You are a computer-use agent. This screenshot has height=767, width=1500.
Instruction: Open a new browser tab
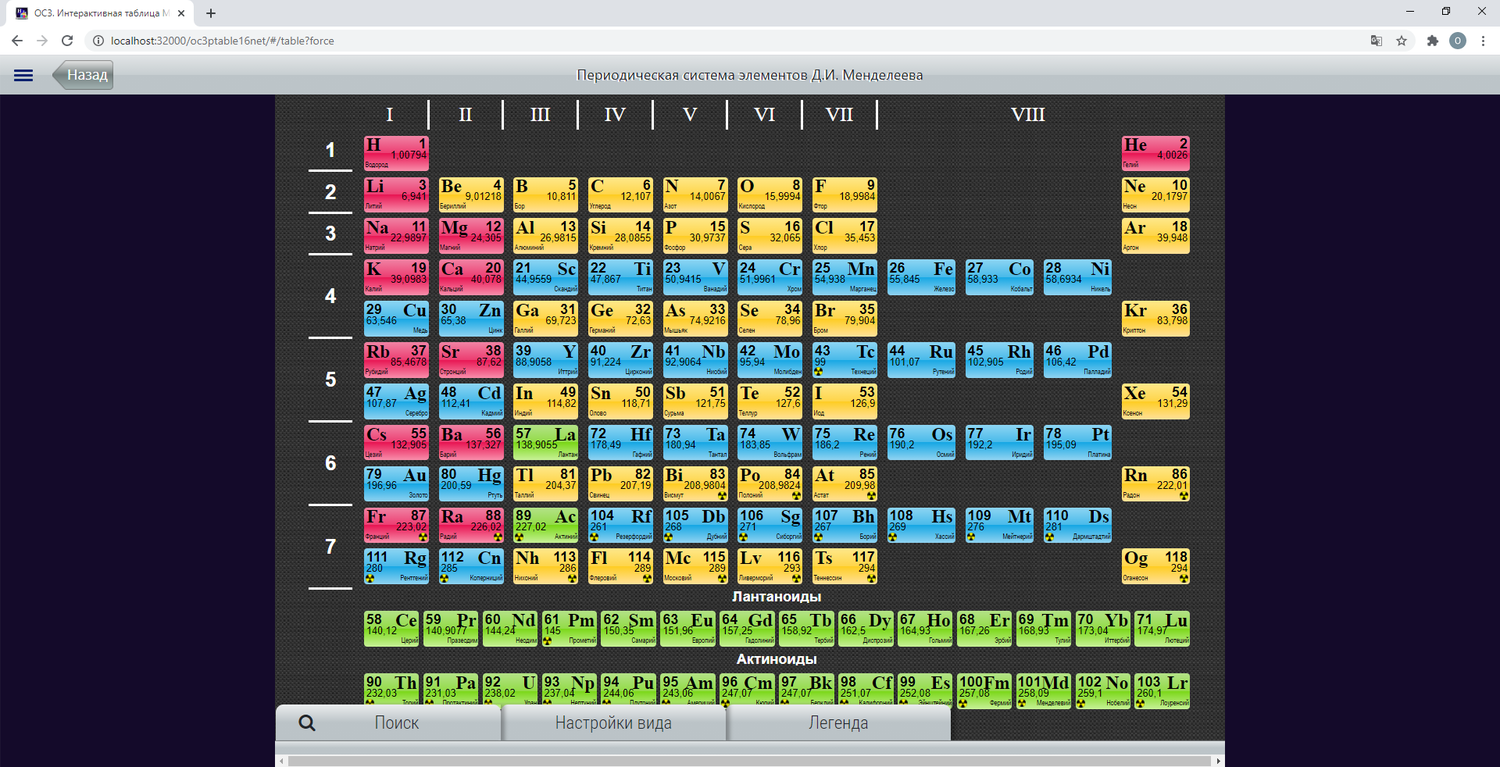coord(211,13)
